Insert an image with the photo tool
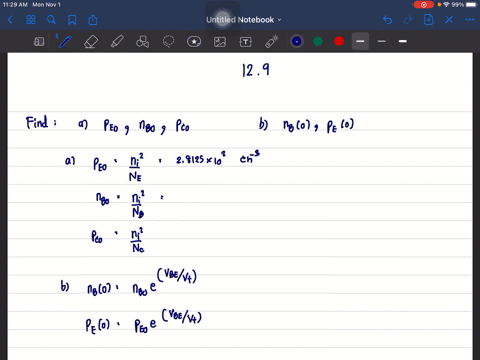 point(220,42)
